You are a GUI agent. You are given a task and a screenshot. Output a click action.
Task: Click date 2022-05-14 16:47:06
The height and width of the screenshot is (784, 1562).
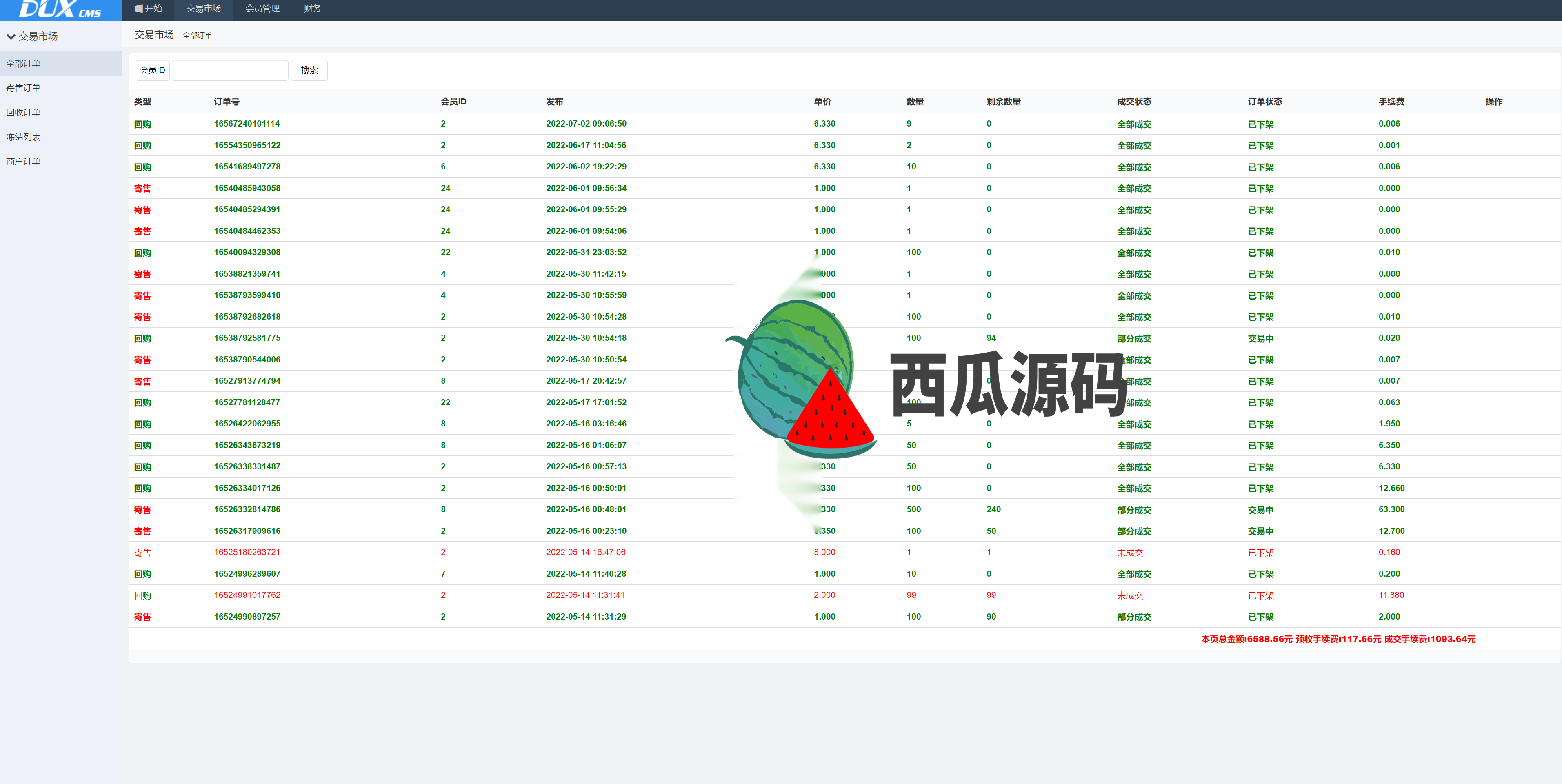pos(585,552)
